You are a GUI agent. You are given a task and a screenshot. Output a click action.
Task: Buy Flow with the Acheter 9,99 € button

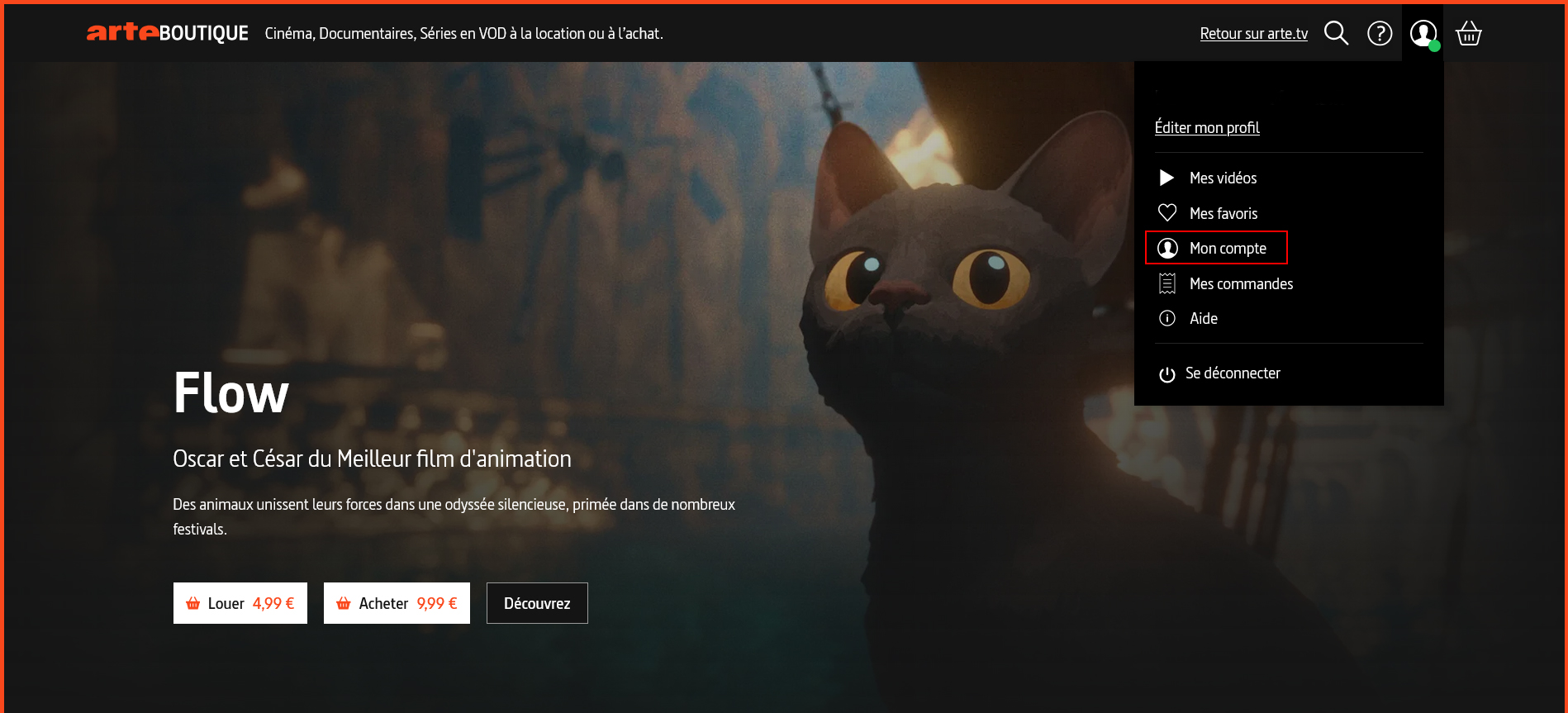pos(397,603)
